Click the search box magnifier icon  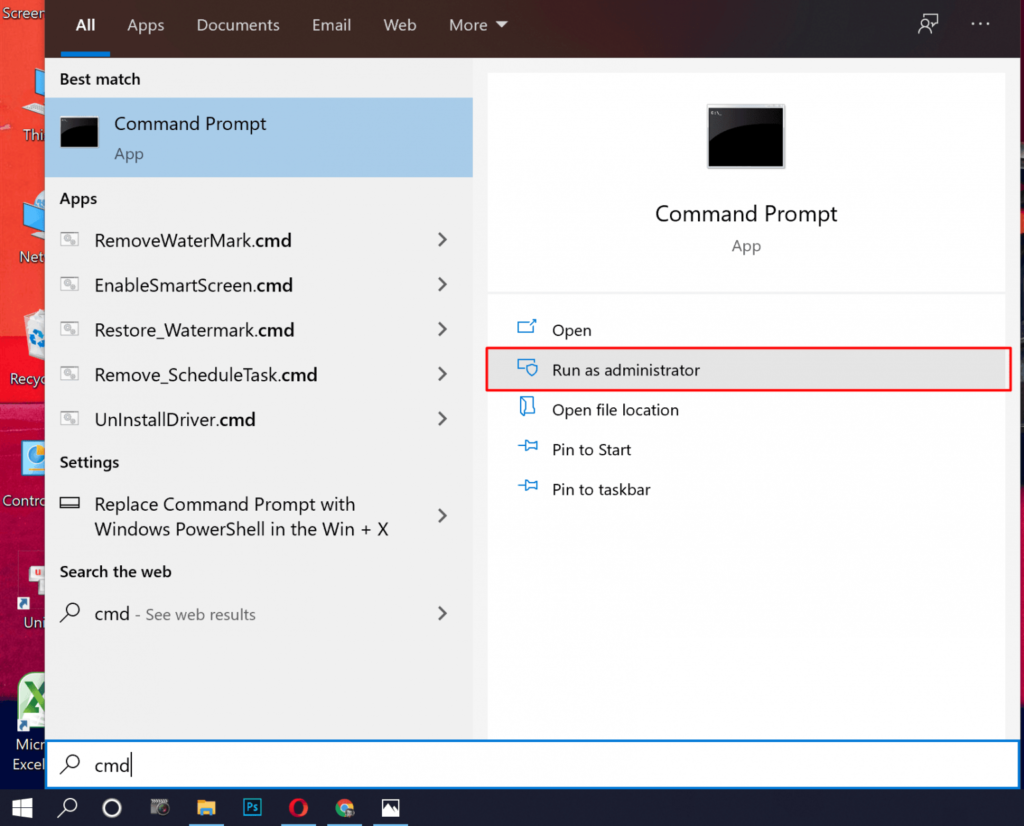tap(70, 763)
